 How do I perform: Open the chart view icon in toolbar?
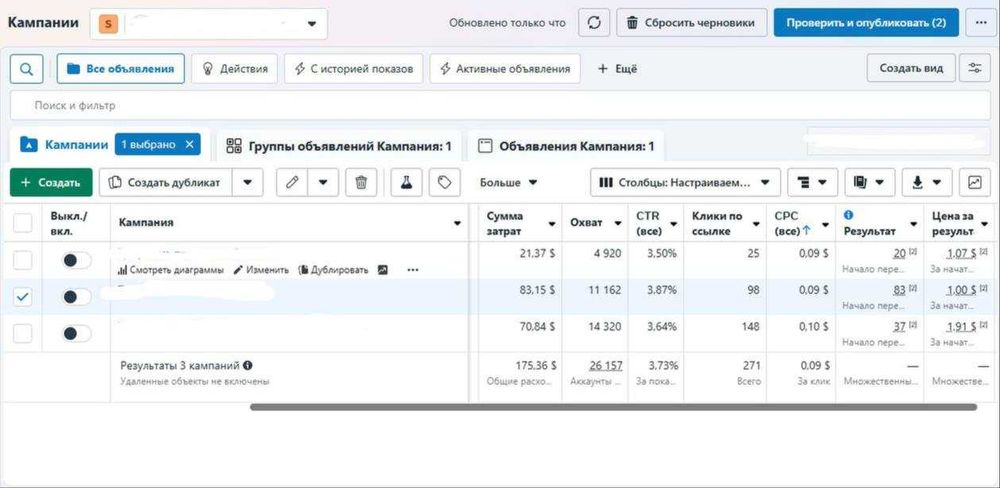974,182
